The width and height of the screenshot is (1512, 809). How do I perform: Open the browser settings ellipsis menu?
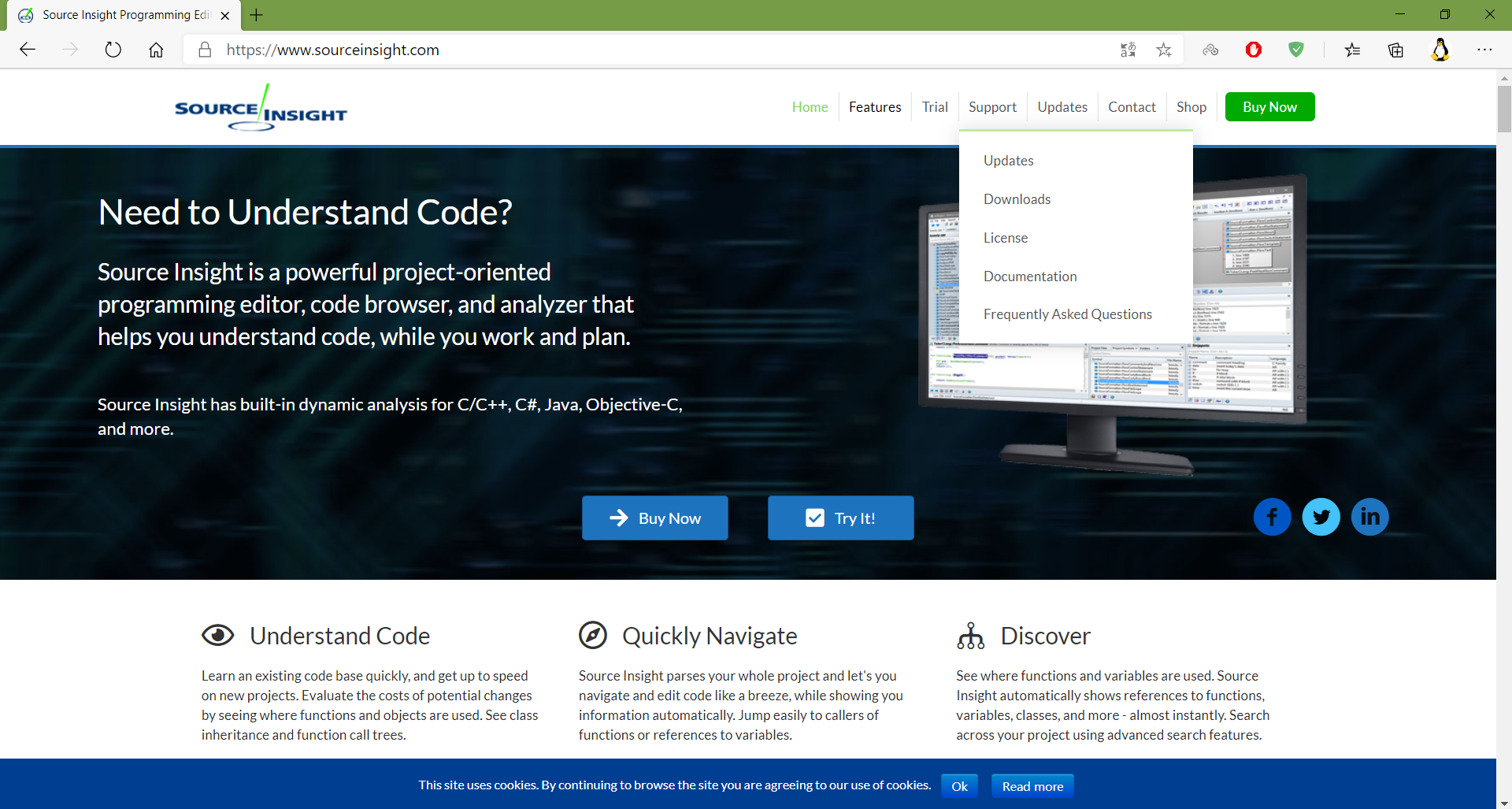pos(1484,50)
